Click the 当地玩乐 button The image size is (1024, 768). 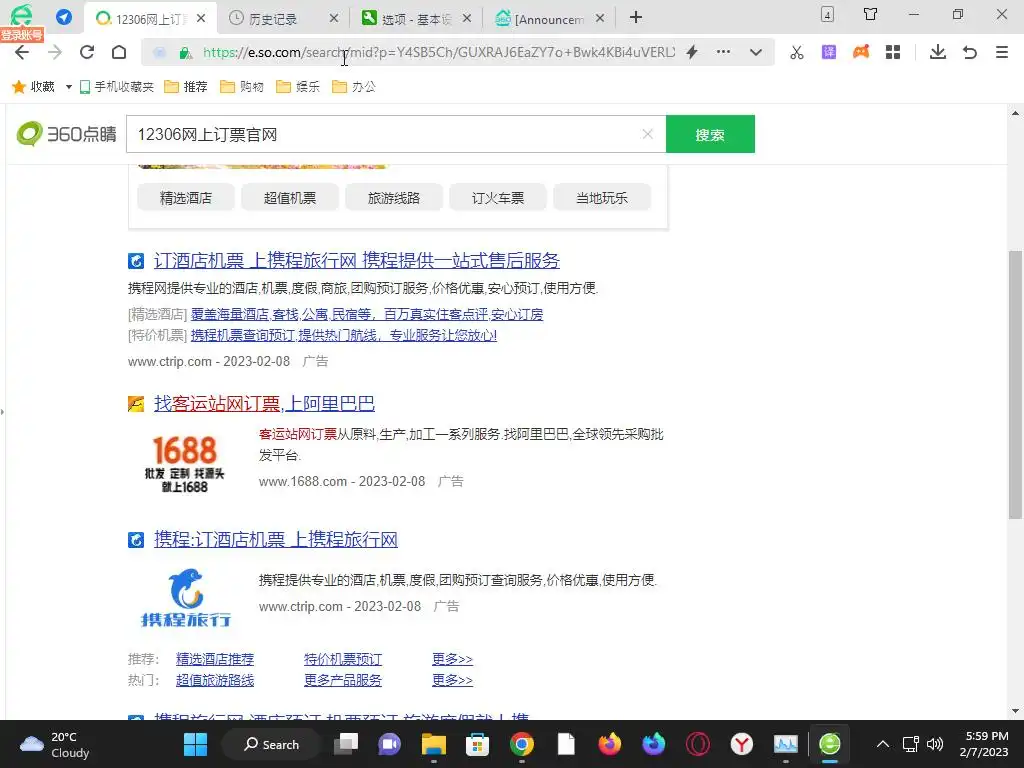pos(601,197)
